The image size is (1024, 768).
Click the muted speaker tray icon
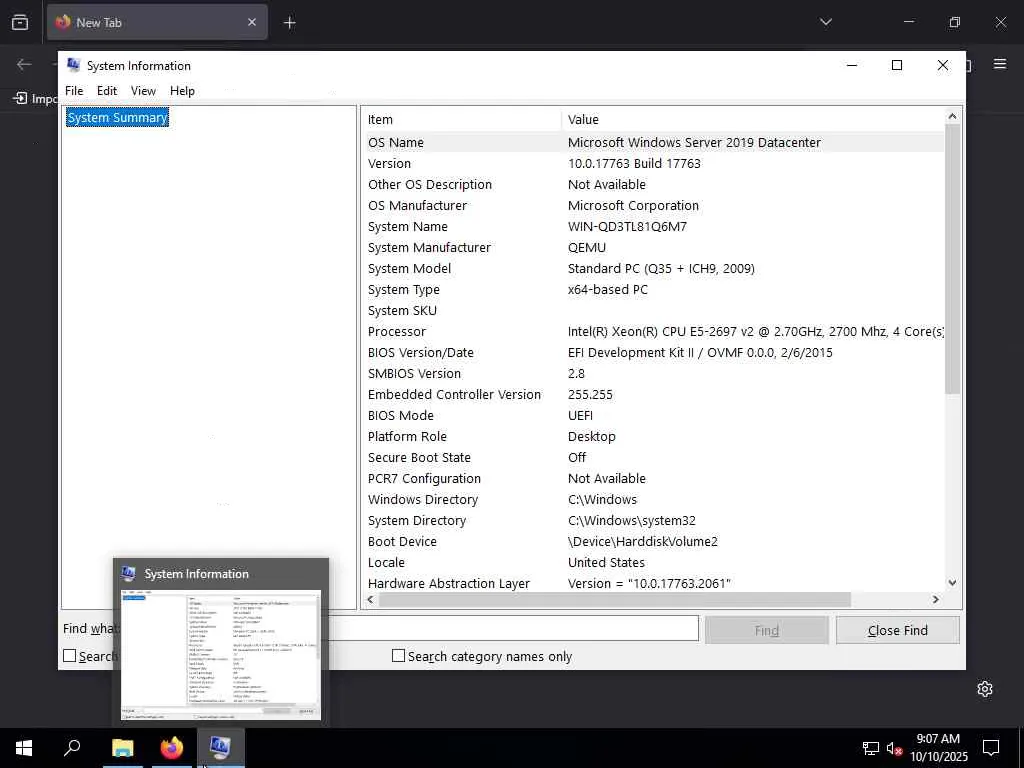tap(894, 748)
